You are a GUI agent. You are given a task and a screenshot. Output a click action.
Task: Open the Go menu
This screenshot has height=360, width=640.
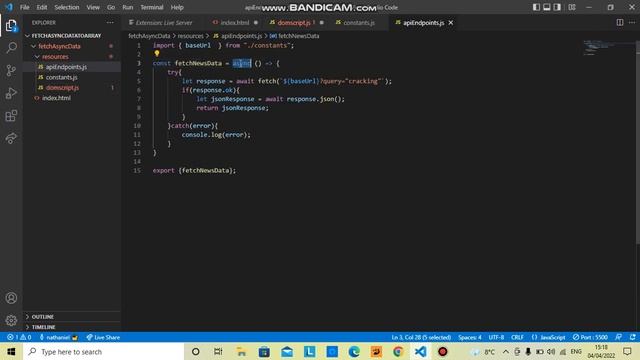click(111, 7)
